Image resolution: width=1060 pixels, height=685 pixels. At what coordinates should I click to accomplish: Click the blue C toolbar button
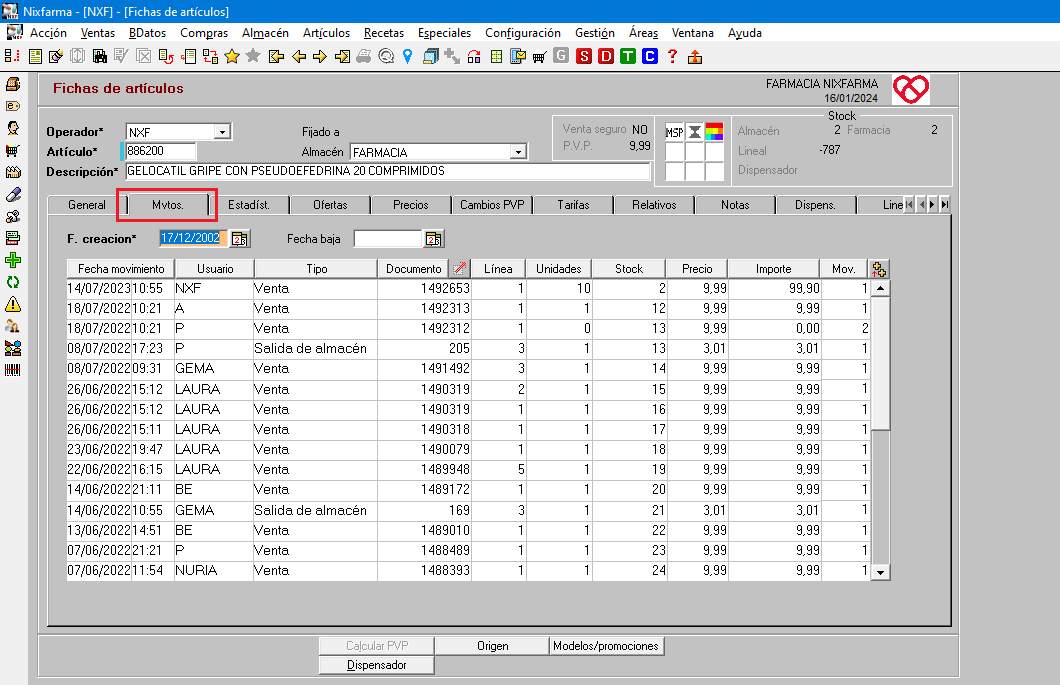(x=650, y=57)
